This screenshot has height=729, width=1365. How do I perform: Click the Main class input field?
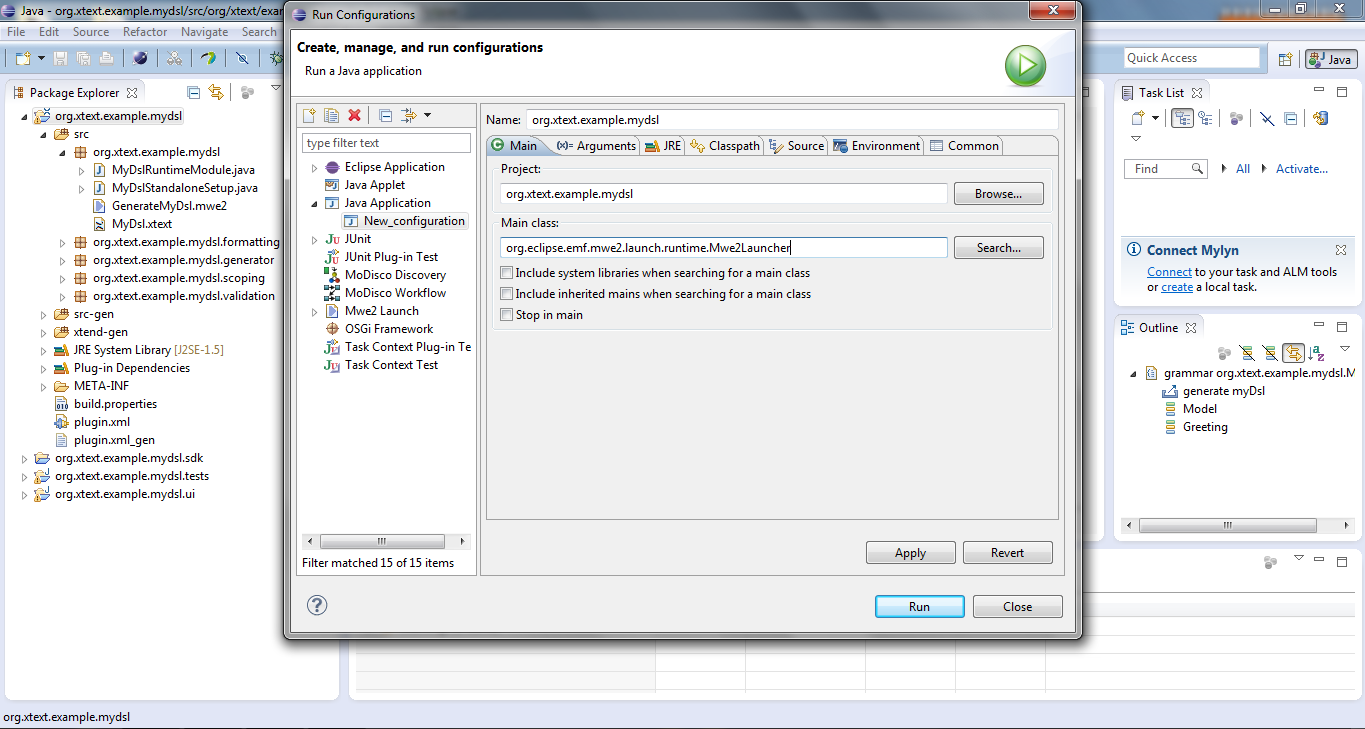coord(724,248)
